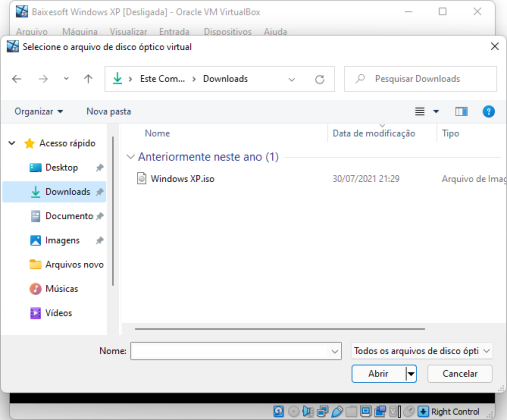Click the horizontal scrollbar of the file list

point(280,329)
